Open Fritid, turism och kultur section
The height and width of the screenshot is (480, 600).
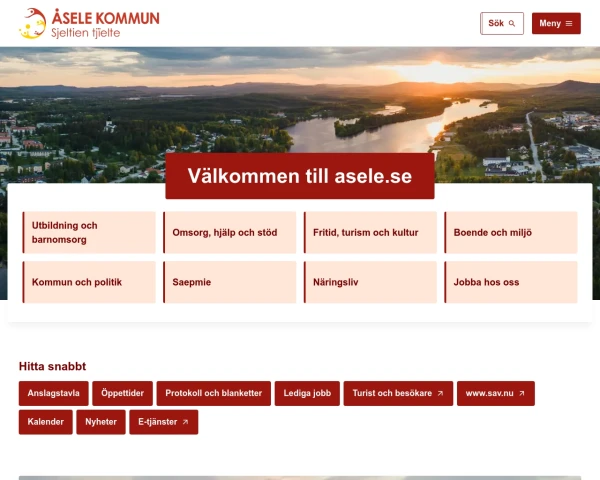point(370,232)
